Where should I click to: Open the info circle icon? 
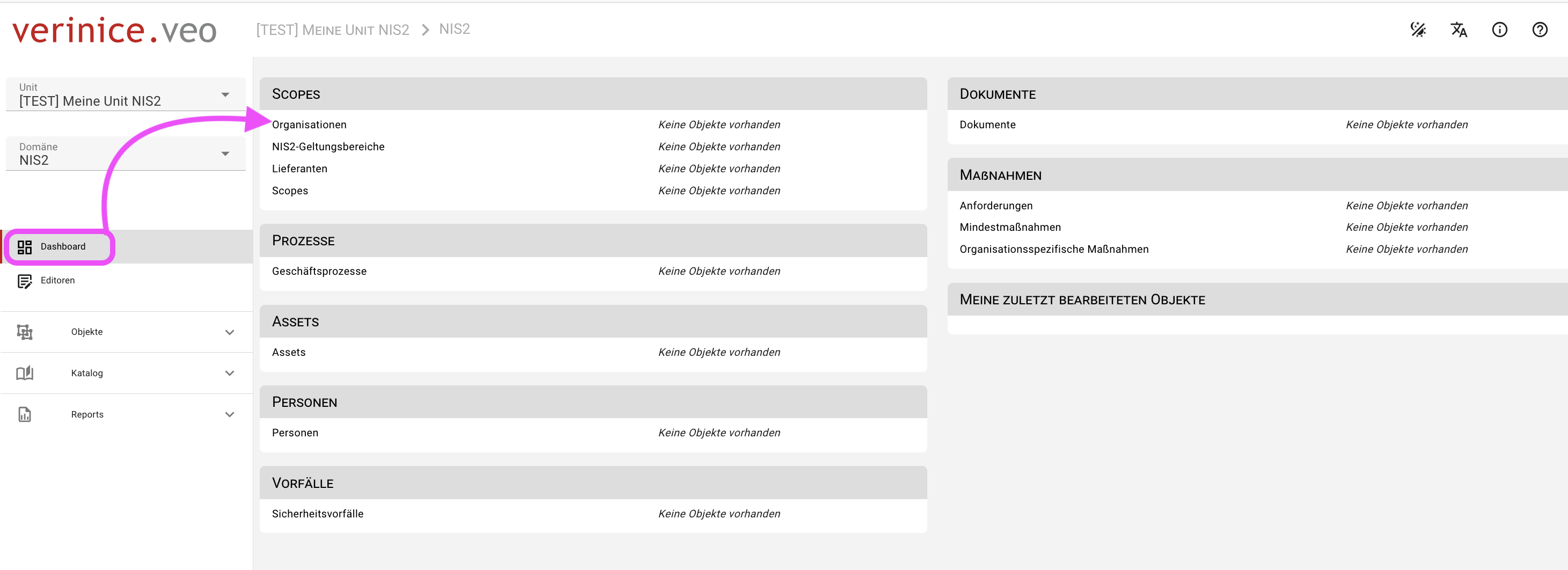pyautogui.click(x=1499, y=29)
